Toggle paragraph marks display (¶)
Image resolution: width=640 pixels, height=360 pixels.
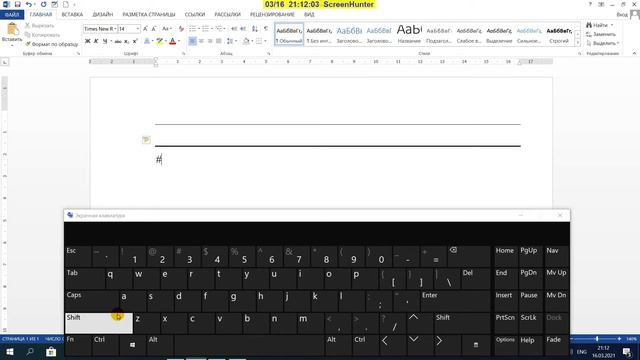click(x=266, y=29)
